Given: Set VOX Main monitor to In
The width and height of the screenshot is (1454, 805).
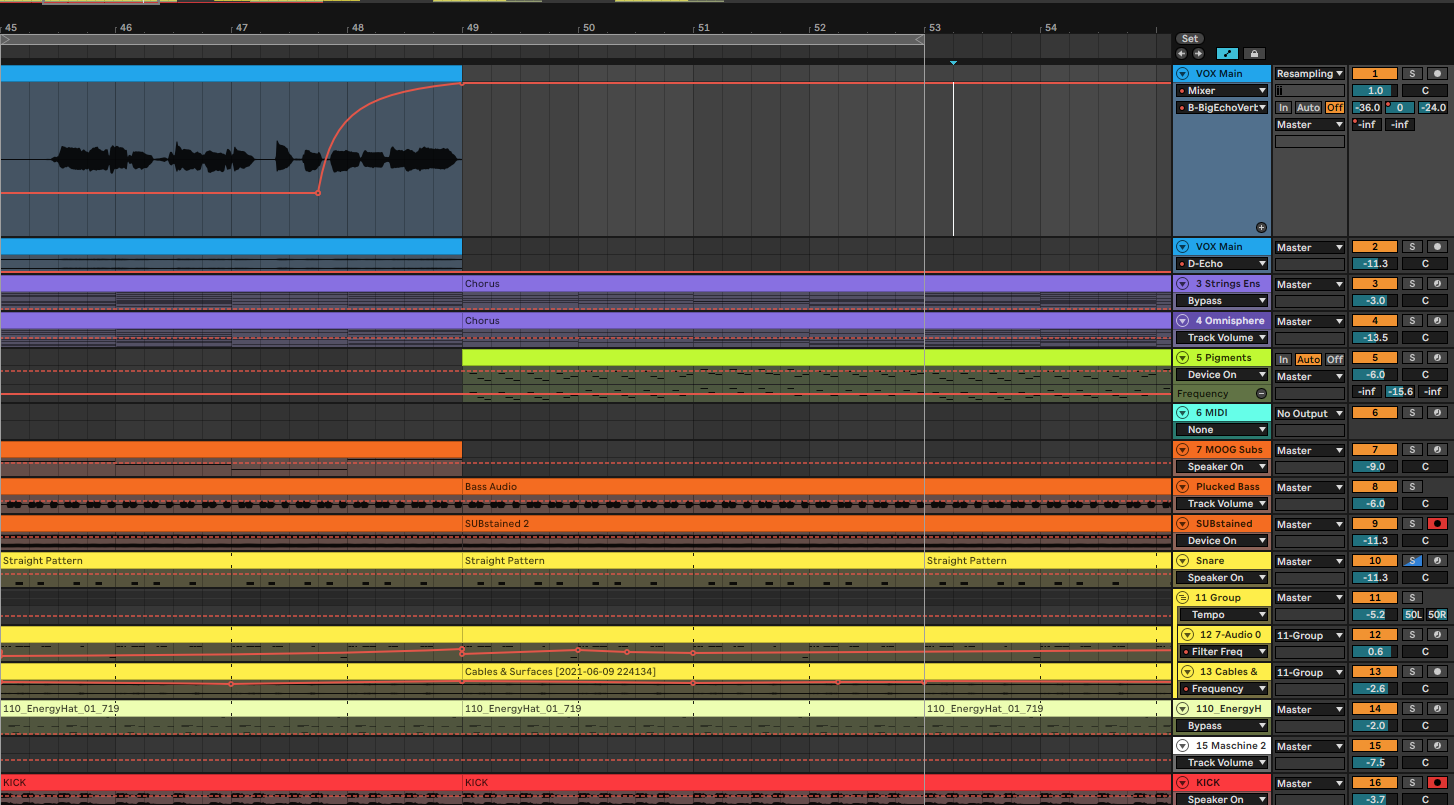Looking at the screenshot, I should (x=1284, y=108).
